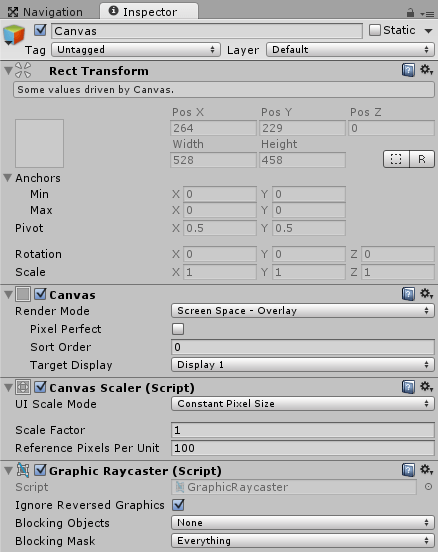Collapse the Canvas Scaler component
438x552 pixels.
pyautogui.click(x=8, y=388)
